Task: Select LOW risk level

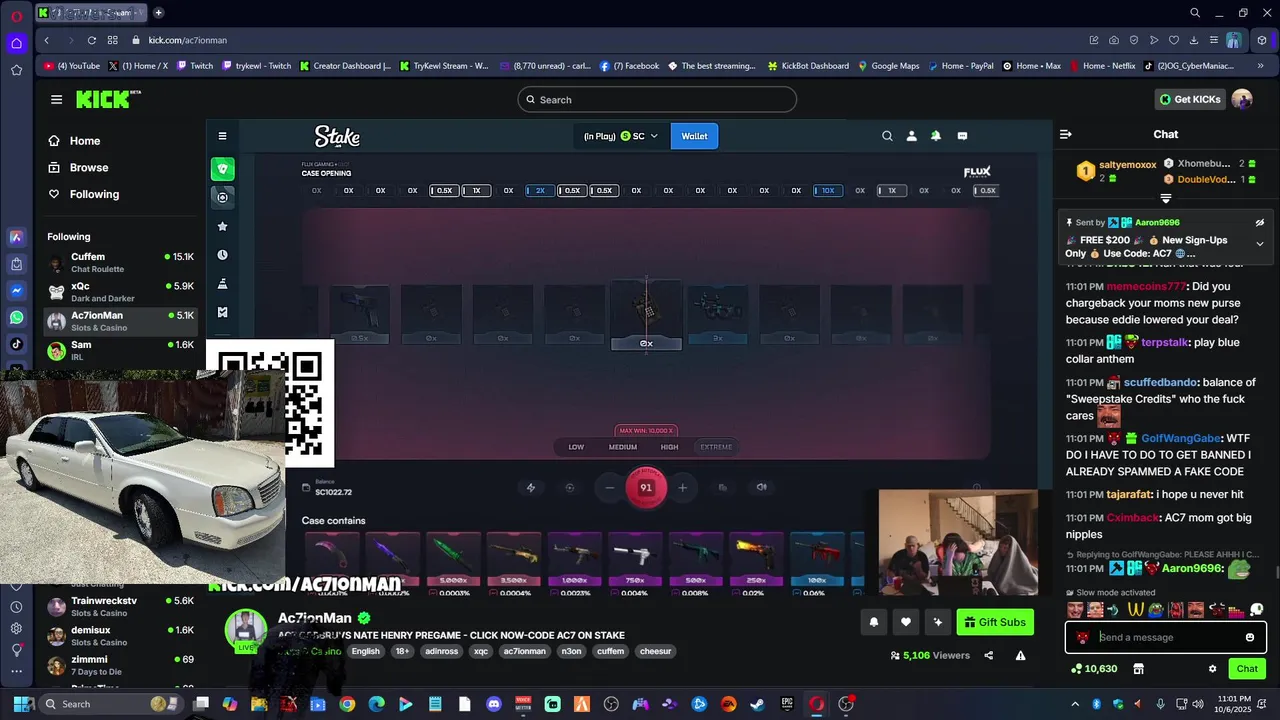Action: click(x=576, y=447)
